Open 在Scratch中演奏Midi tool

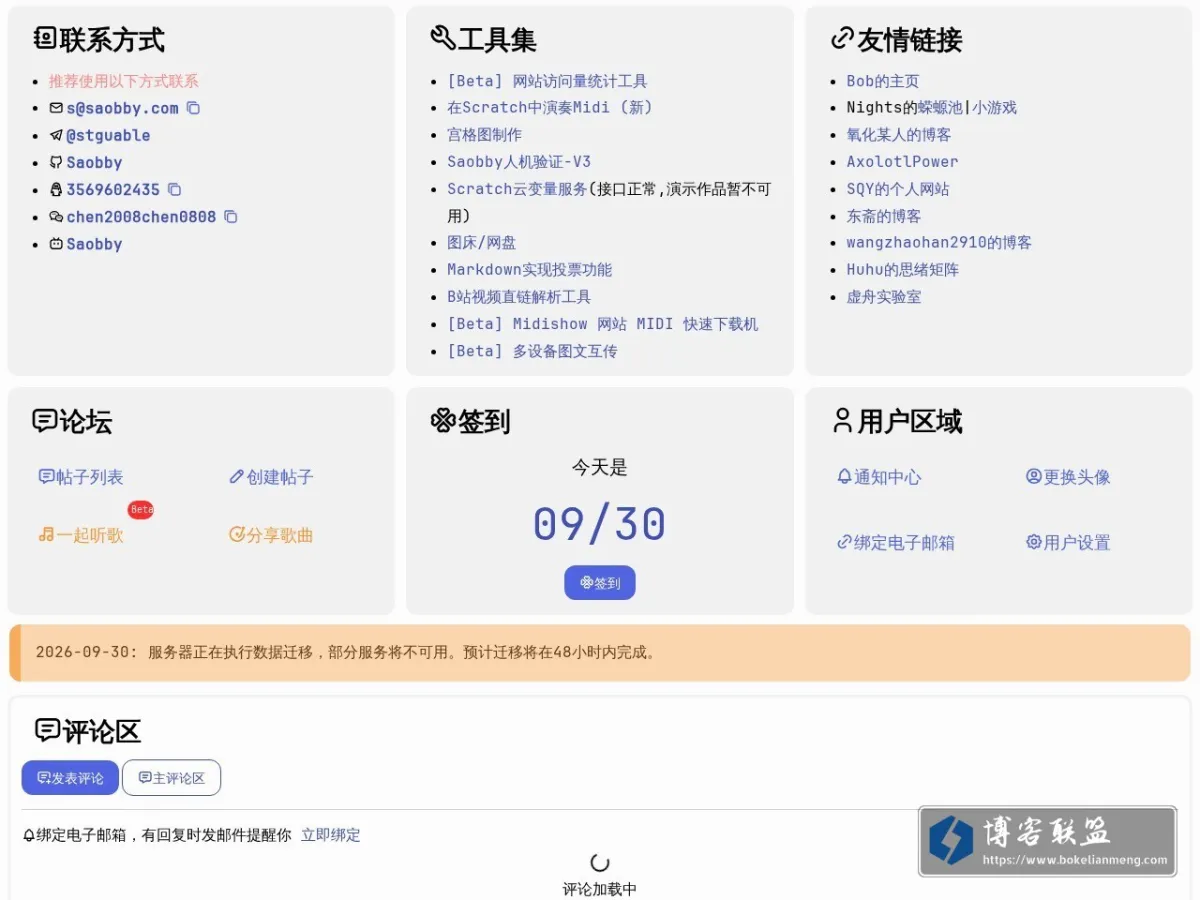tap(550, 108)
